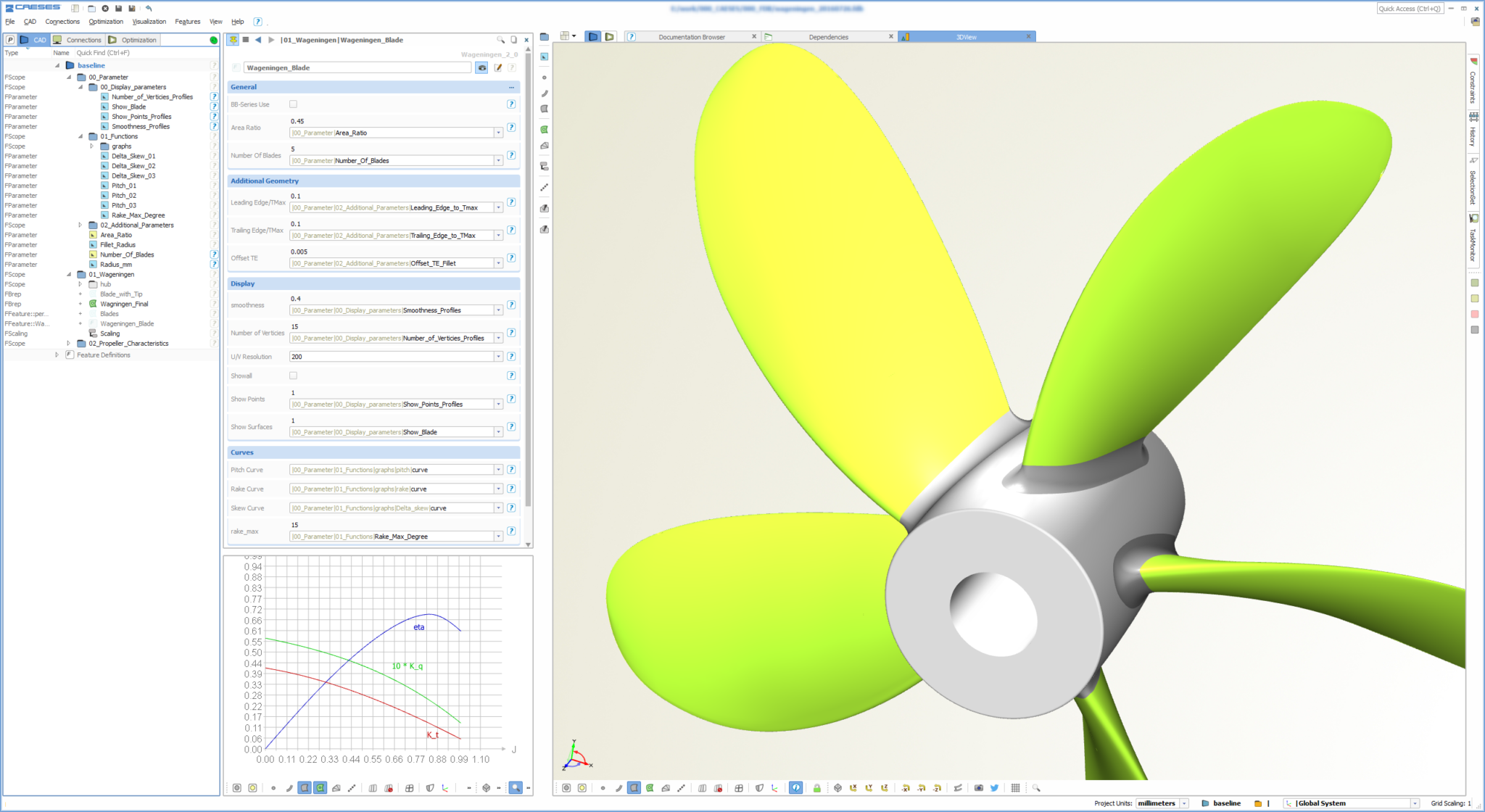Select the coordinate triad icon in the 3D toolbar

(774, 788)
